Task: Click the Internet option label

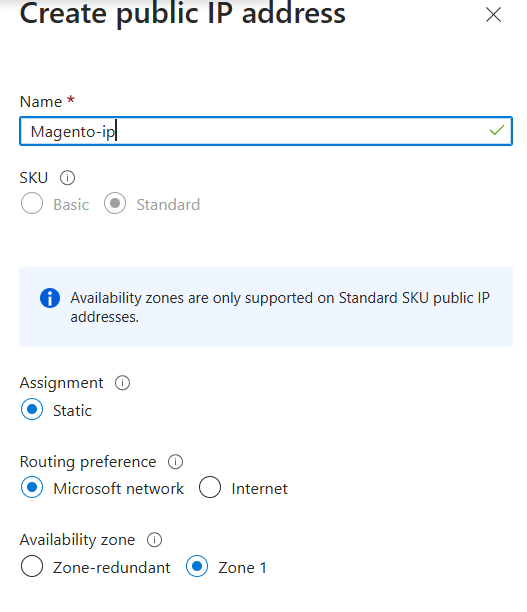Action: coord(260,489)
